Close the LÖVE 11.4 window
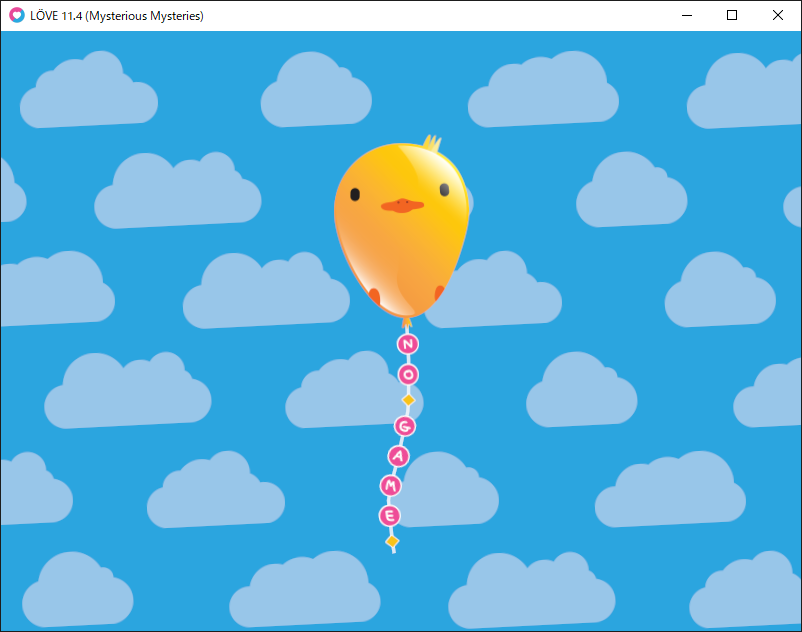The image size is (802, 632). click(778, 15)
